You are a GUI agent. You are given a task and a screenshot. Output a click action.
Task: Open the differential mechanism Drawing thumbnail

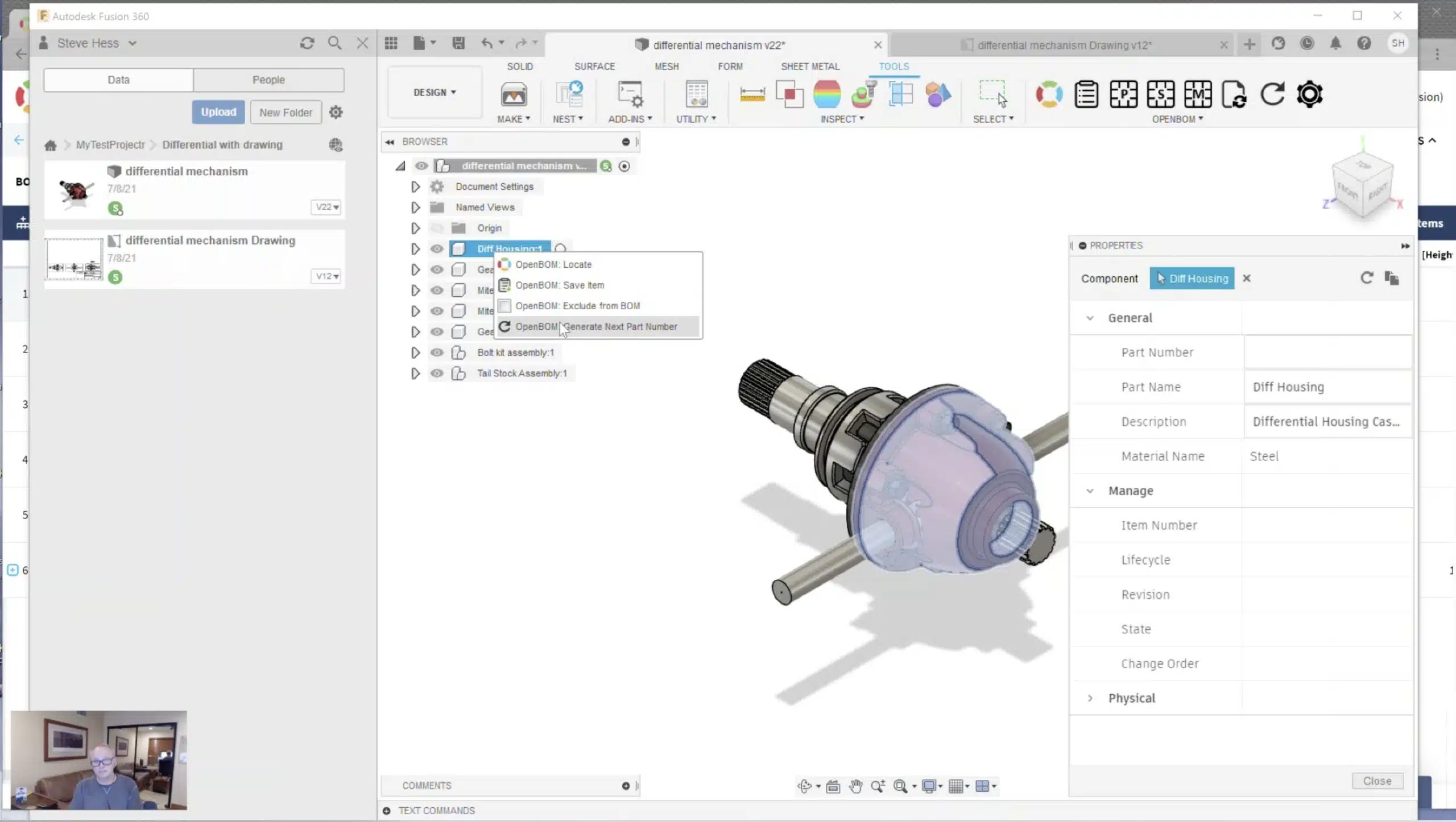point(74,259)
